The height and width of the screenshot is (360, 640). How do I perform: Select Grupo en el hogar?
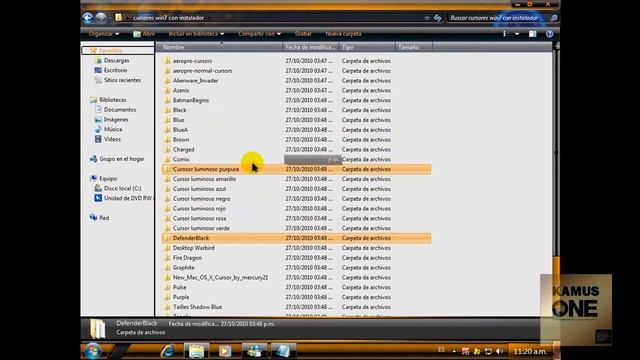(122, 159)
